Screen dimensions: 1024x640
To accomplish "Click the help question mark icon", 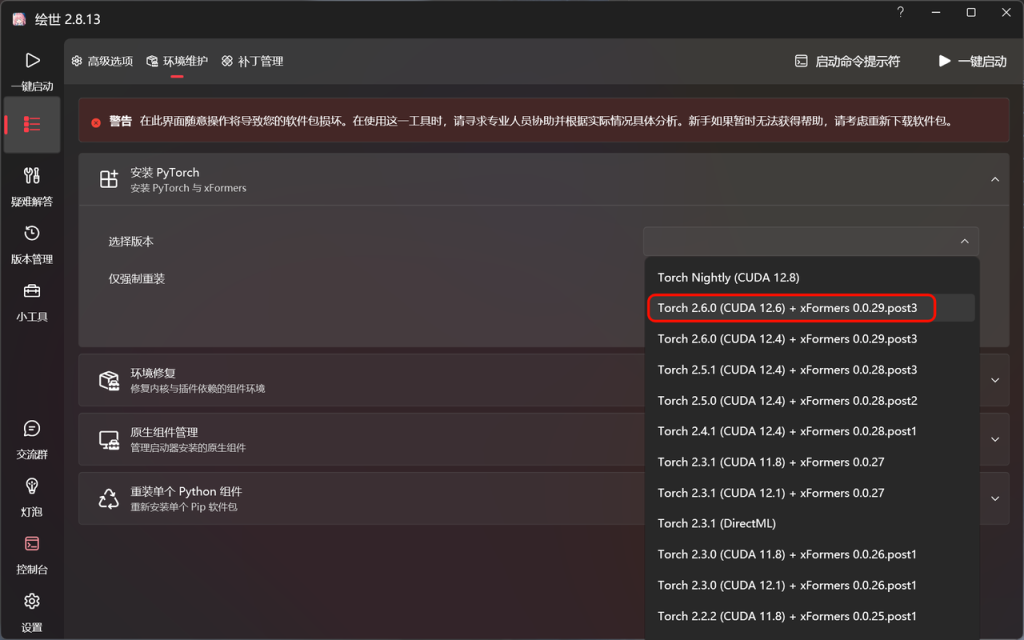I will click(x=900, y=13).
